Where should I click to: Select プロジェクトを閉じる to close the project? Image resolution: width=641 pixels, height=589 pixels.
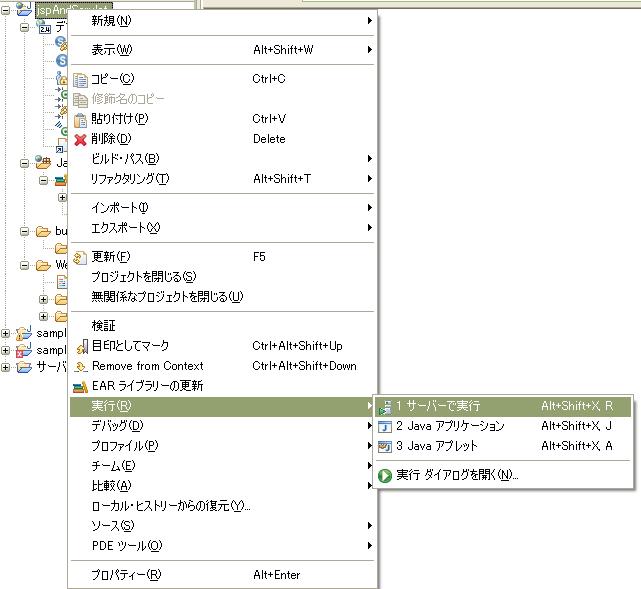coord(143,277)
